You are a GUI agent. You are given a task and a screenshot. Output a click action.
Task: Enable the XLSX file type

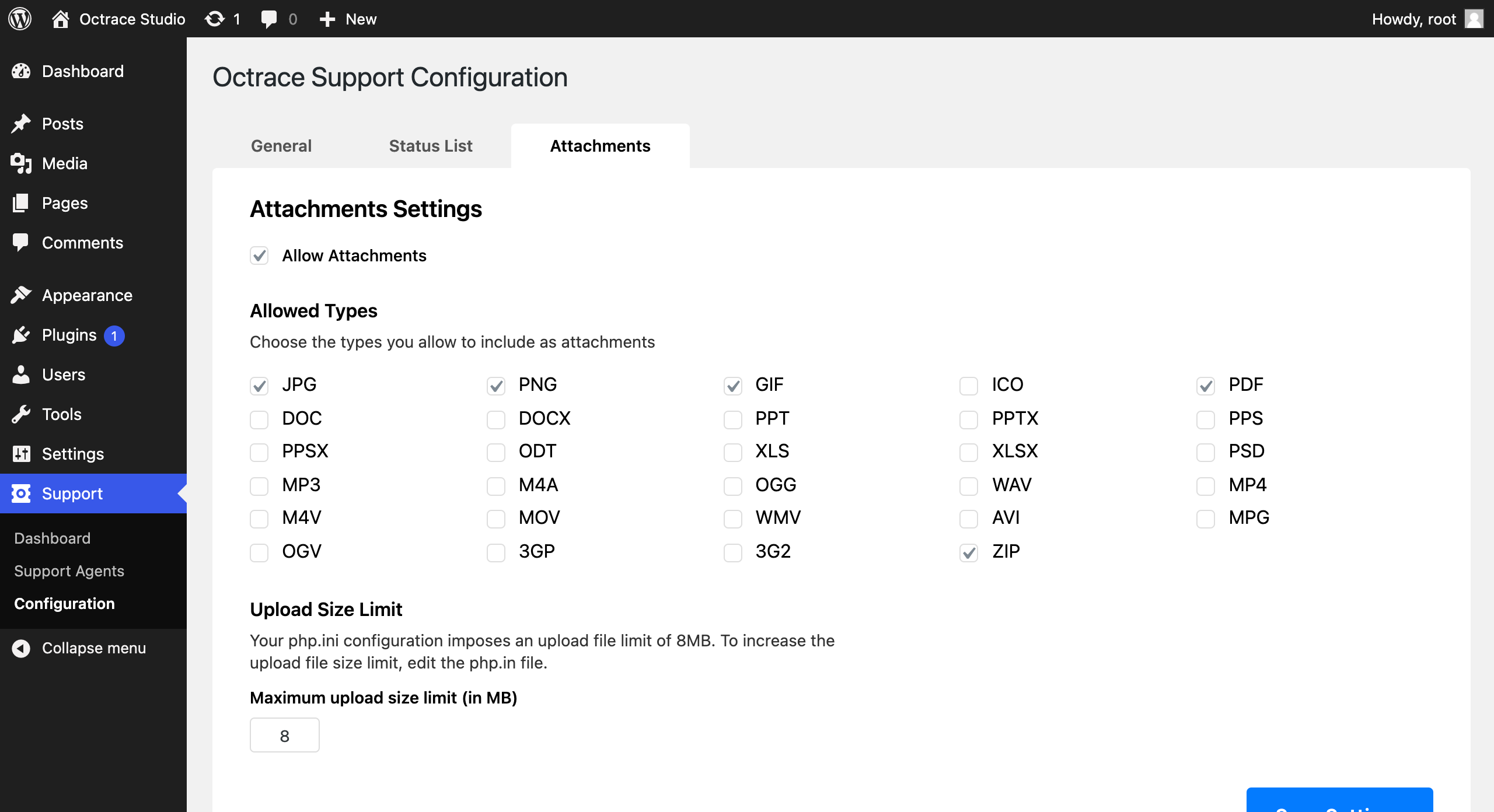tap(969, 452)
